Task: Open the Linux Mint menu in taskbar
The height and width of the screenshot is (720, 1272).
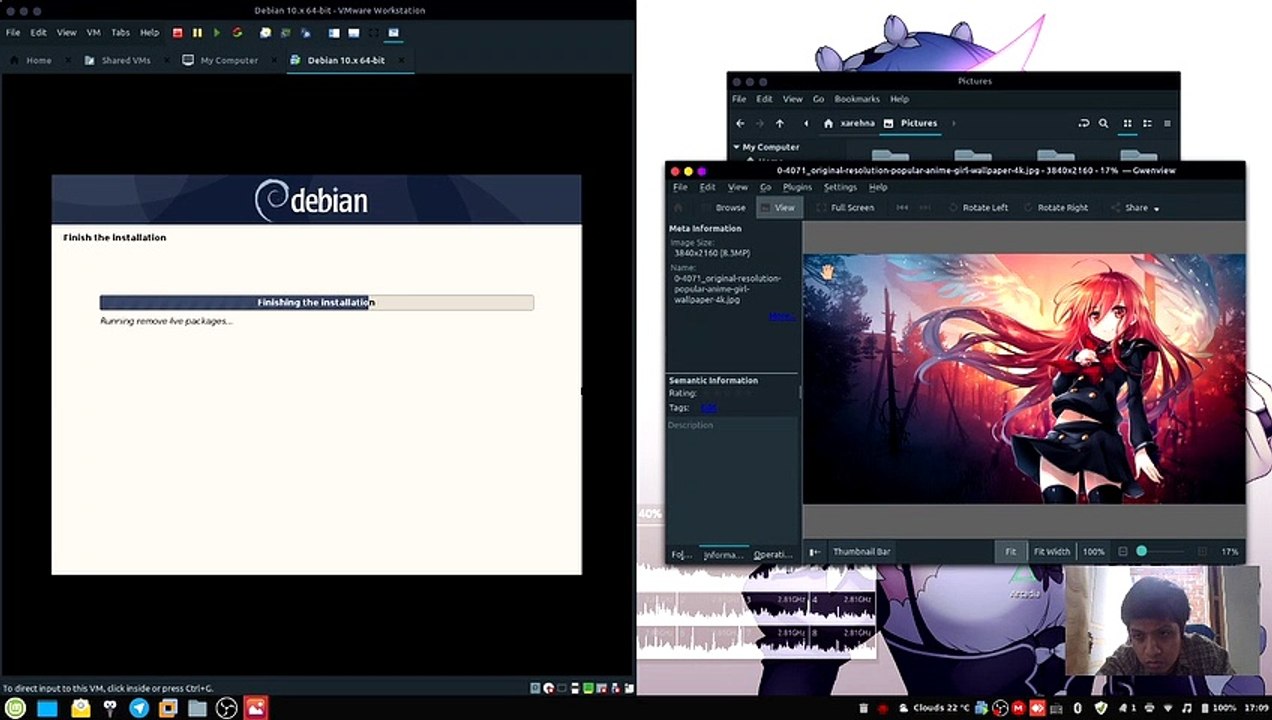Action: [x=15, y=708]
